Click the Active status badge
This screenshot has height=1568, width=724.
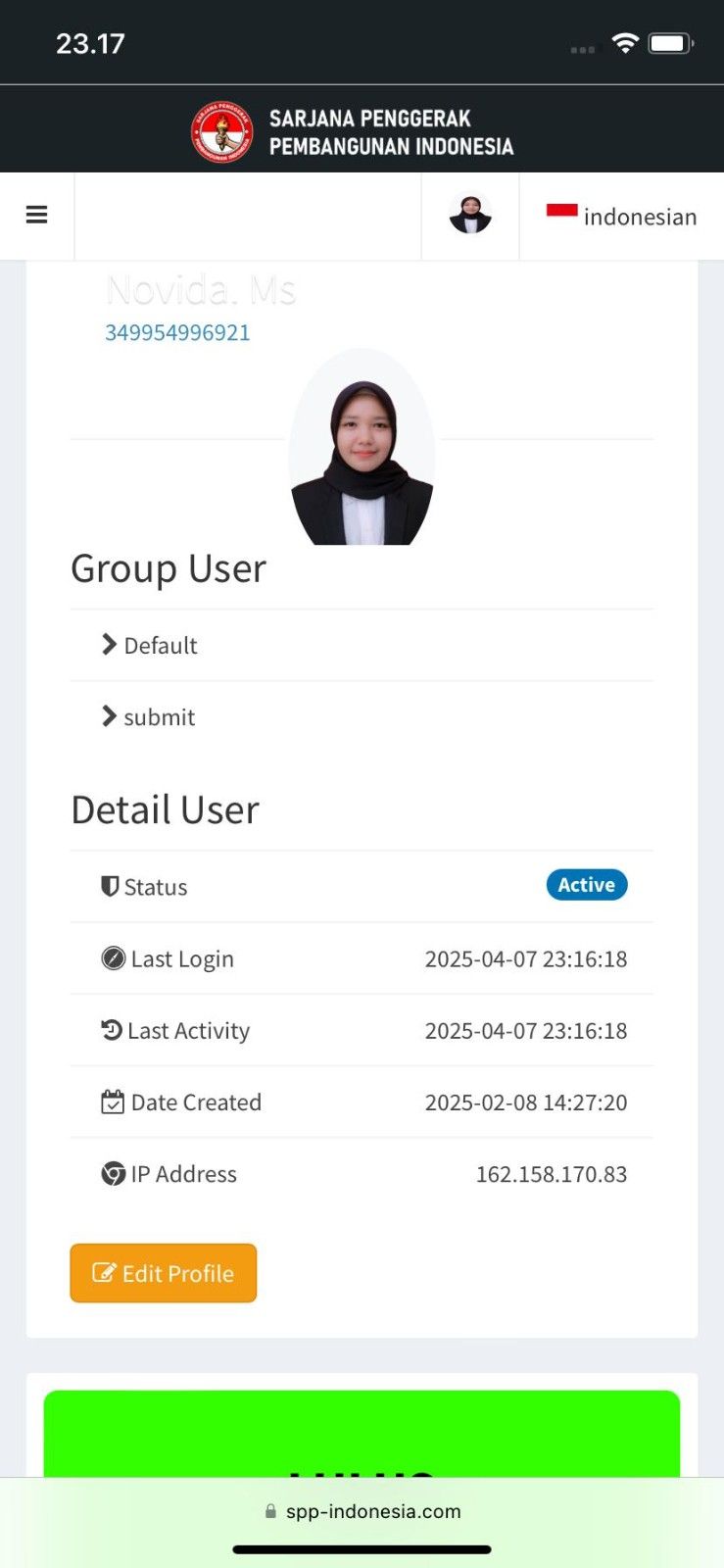(x=586, y=885)
